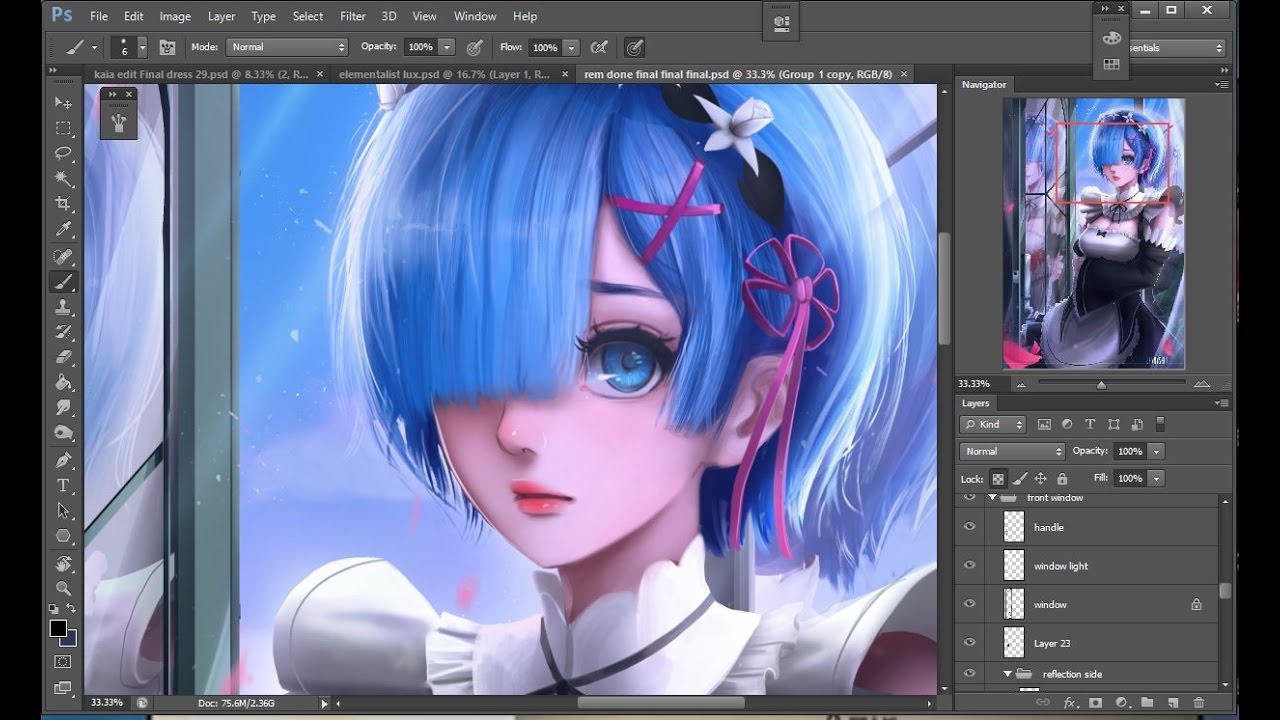Select the Move tool
Screen dimensions: 1280x720
63,103
